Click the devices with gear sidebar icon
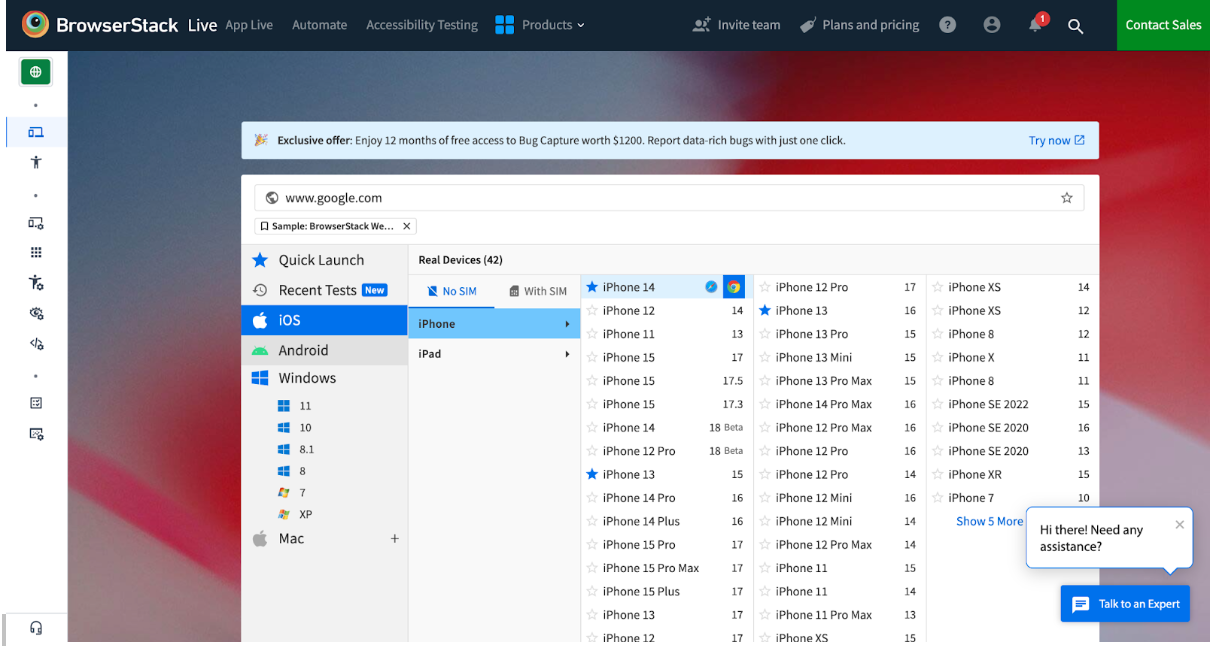Viewport: 1218px width, 646px height. coord(36,223)
